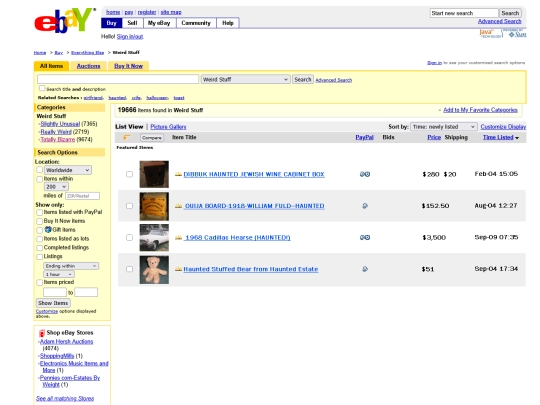
Task: Click the gallery icon beside Dibbuk wine cabinet
Action: coord(178,174)
